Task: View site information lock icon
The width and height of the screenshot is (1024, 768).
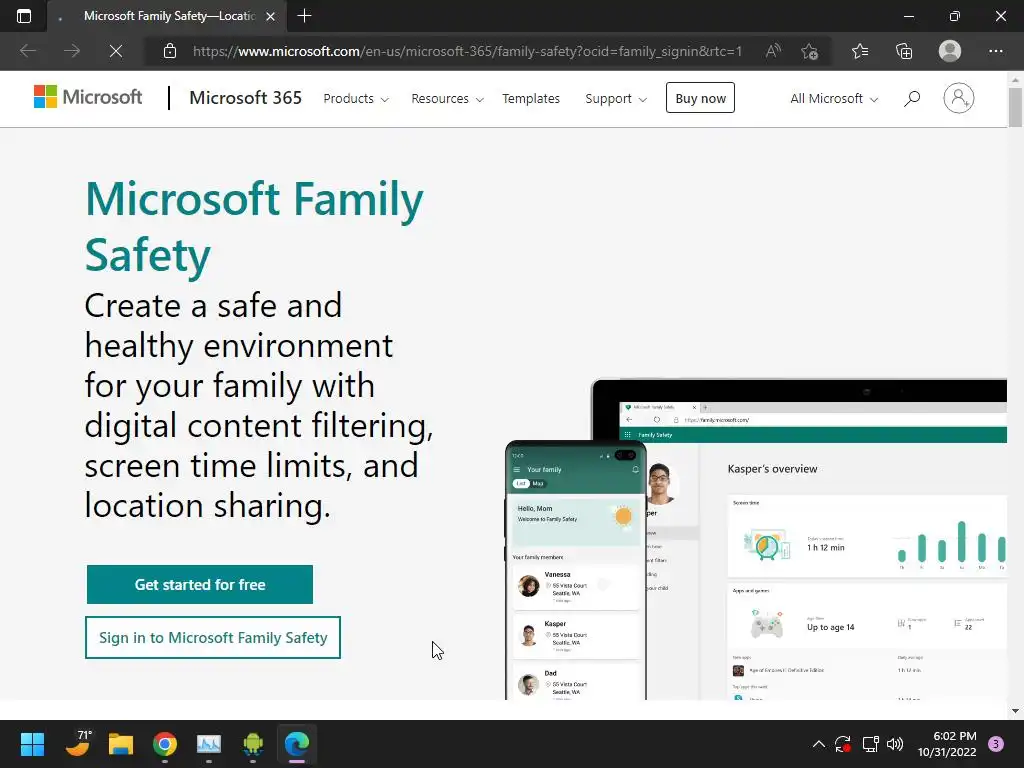Action: [x=170, y=51]
